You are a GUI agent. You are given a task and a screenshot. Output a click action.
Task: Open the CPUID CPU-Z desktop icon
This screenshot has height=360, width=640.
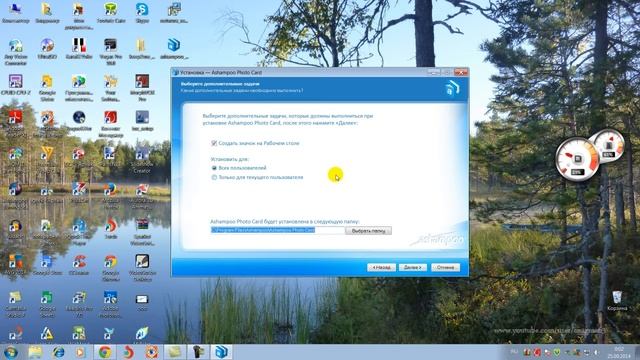(15, 85)
